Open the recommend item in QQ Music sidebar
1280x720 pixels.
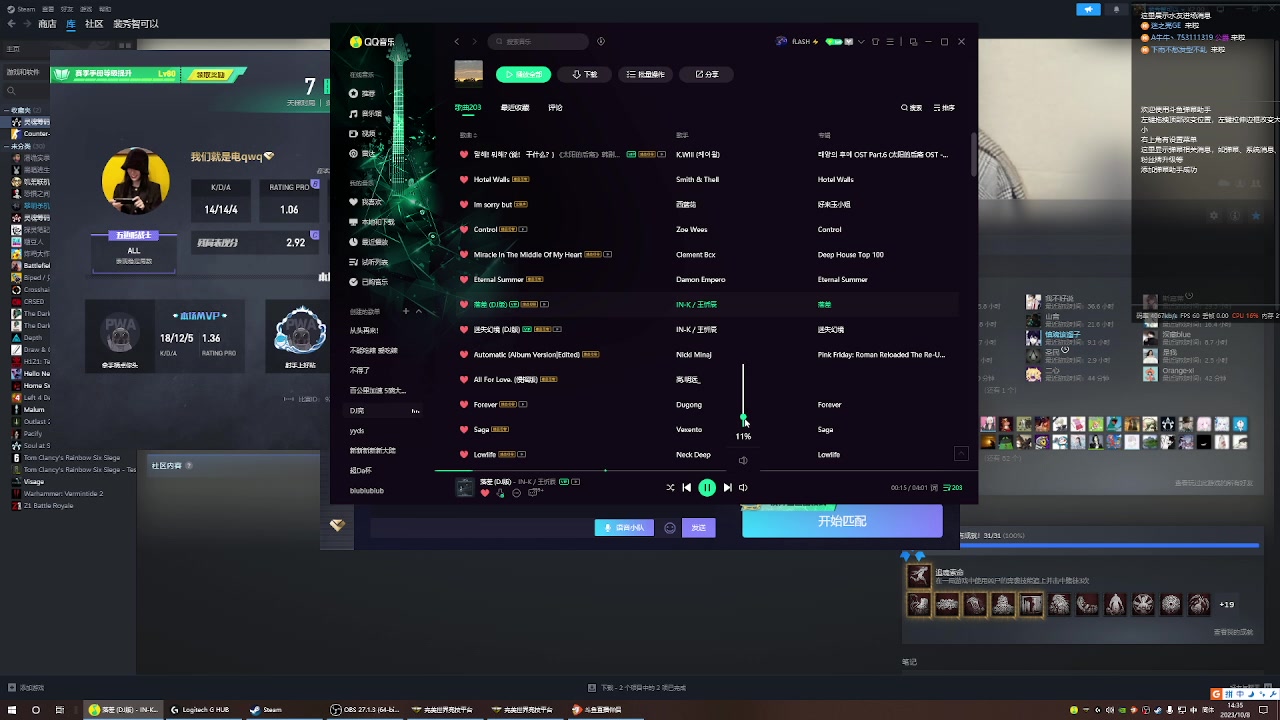[x=362, y=94]
